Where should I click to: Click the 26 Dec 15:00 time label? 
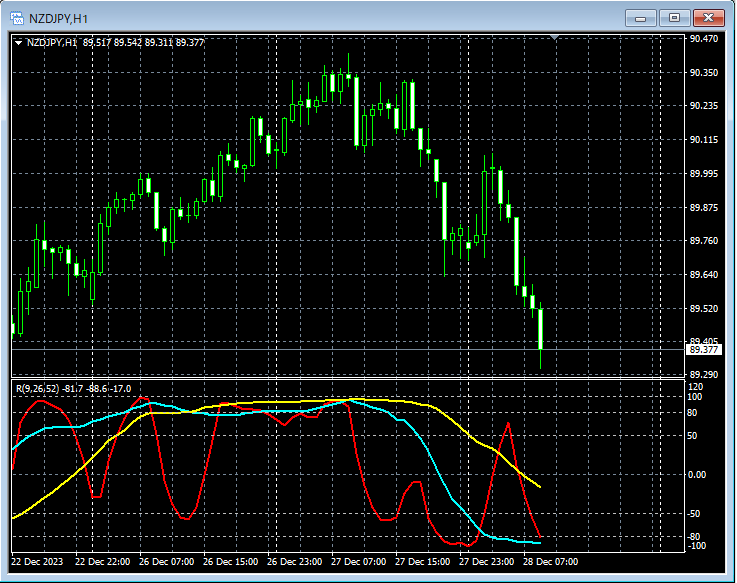click(x=230, y=562)
